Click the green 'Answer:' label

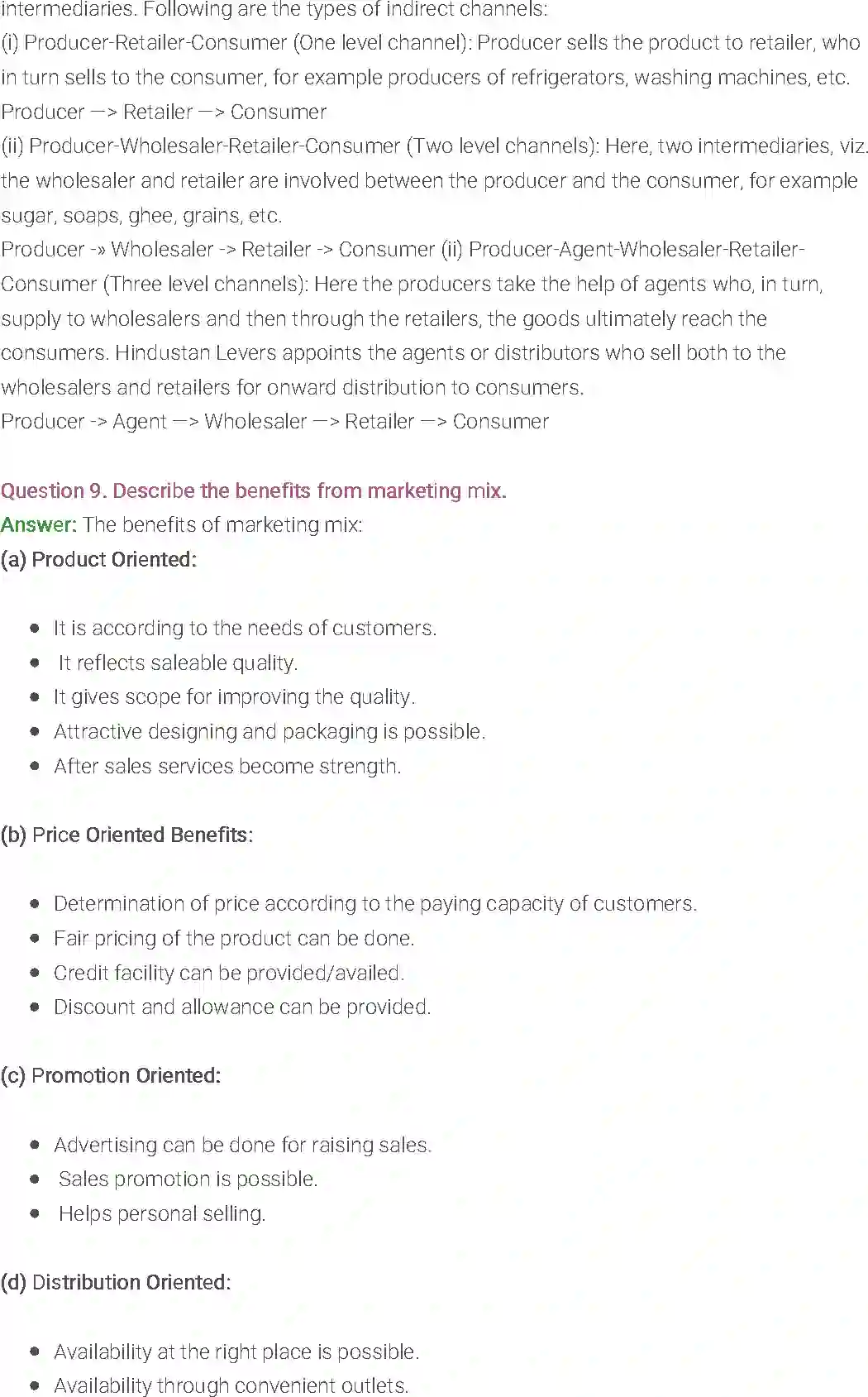coord(38,525)
